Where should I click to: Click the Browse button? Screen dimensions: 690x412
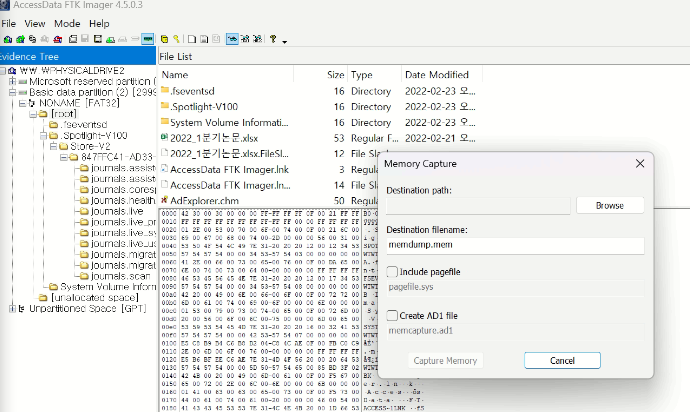610,206
